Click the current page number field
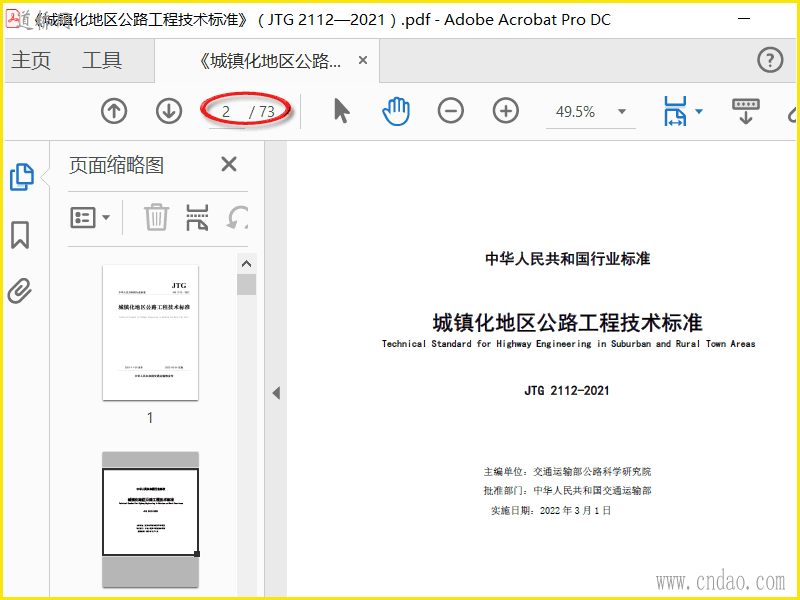The width and height of the screenshot is (800, 600). click(x=227, y=111)
